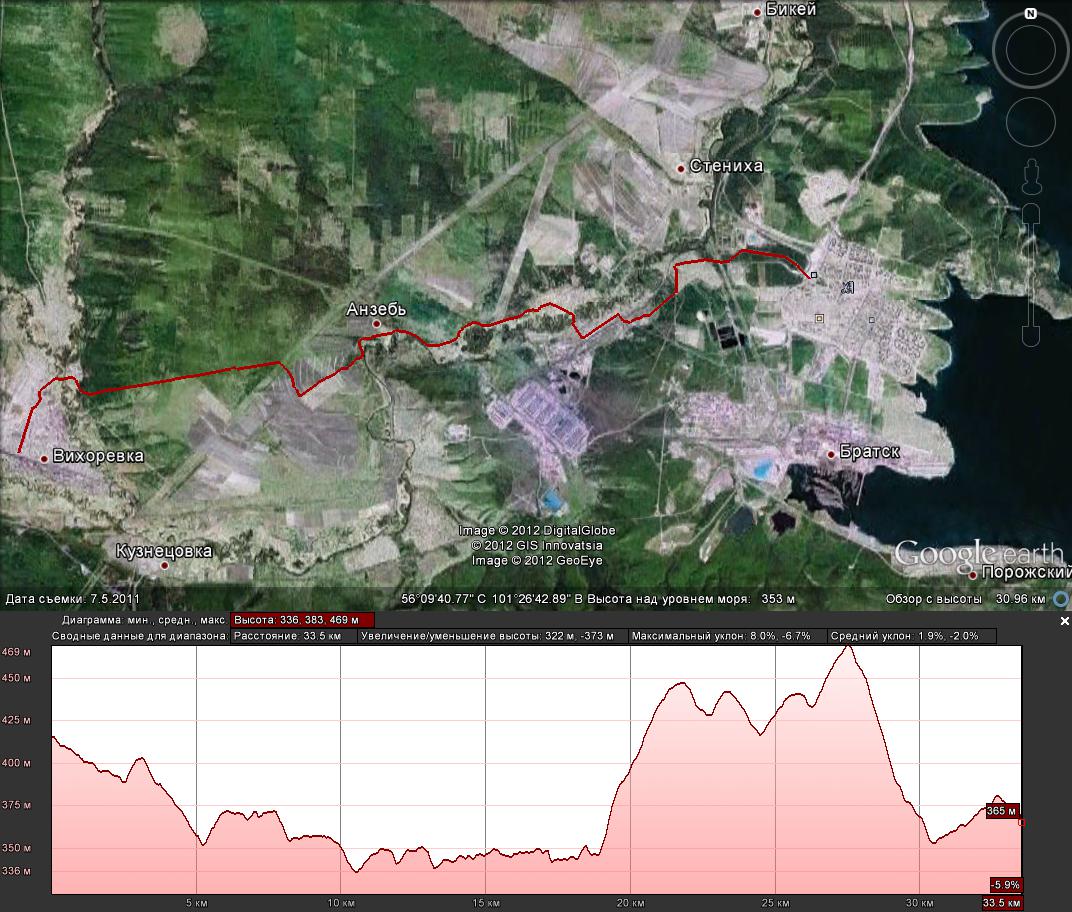The image size is (1072, 912).
Task: Click the Стениха placemark dot
Action: click(682, 169)
